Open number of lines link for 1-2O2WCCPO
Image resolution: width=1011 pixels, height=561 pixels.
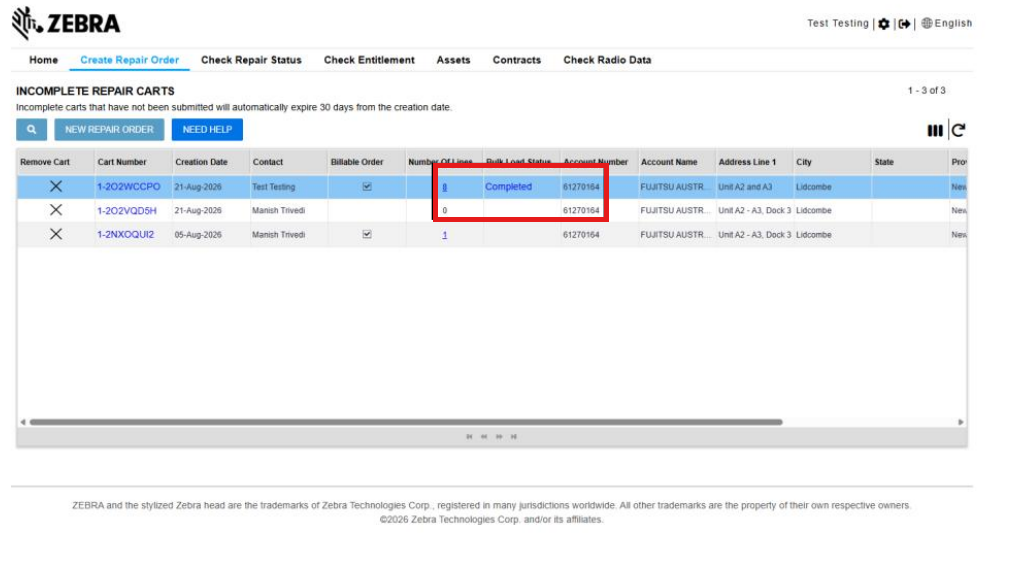tap(444, 187)
